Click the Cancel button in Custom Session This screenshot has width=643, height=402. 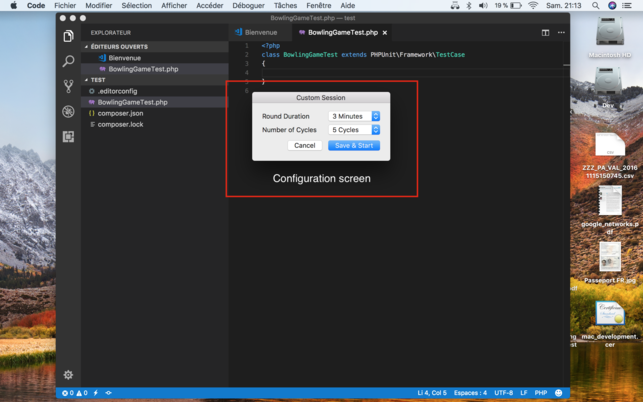pos(305,146)
